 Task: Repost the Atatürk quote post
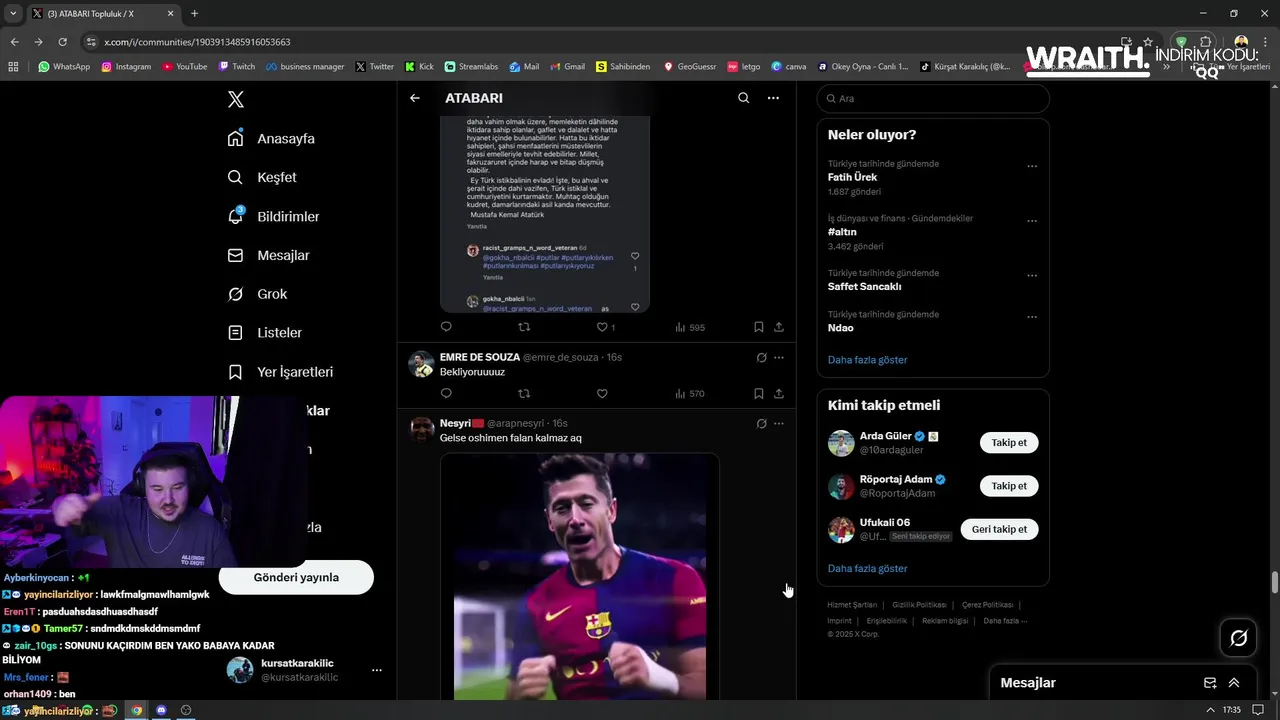[523, 327]
